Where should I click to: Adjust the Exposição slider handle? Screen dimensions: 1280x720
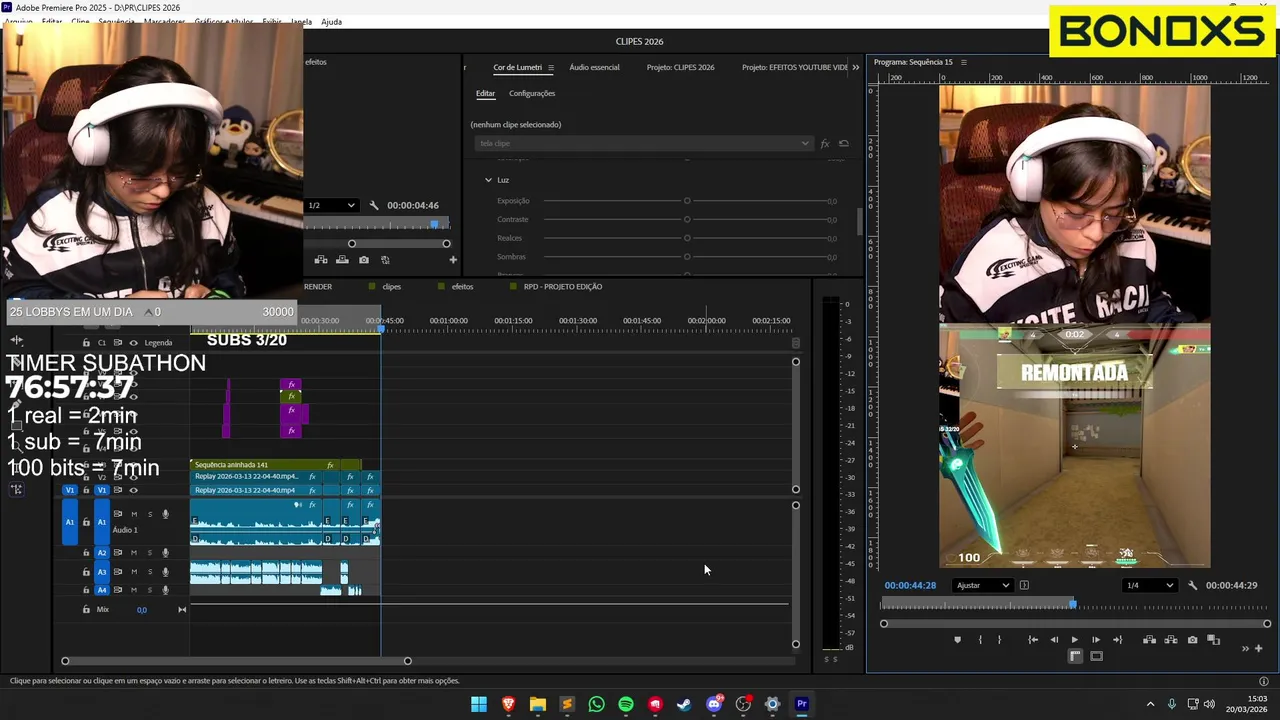click(x=687, y=201)
